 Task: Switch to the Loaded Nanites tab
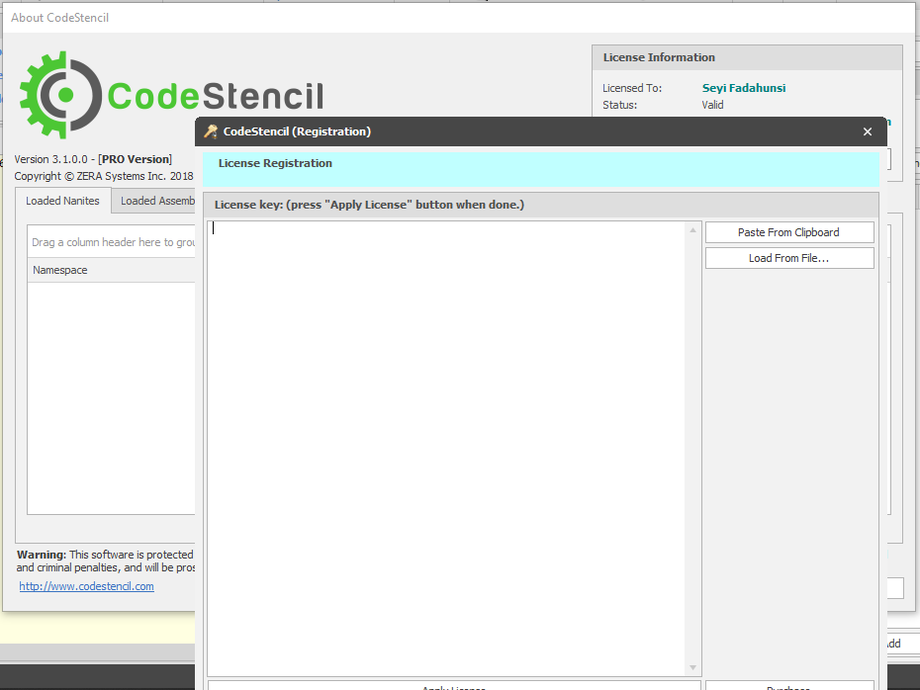tap(63, 201)
